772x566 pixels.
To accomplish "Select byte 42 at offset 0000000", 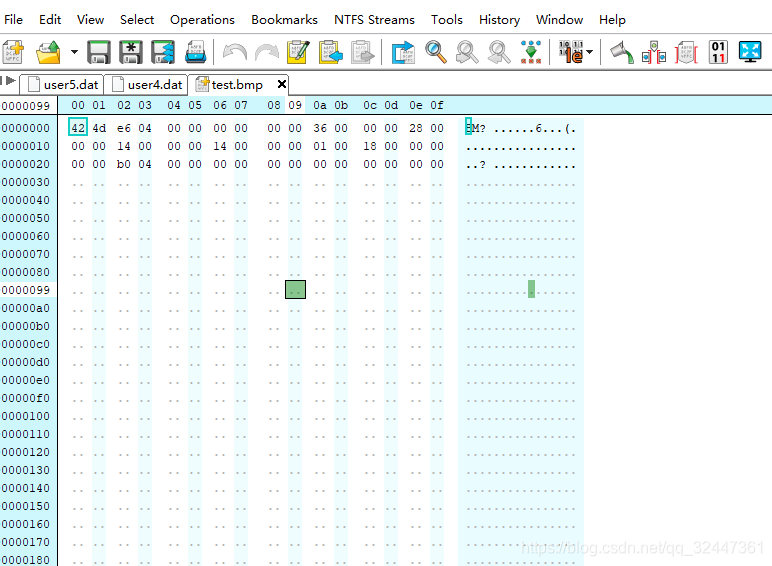I will (x=78, y=128).
